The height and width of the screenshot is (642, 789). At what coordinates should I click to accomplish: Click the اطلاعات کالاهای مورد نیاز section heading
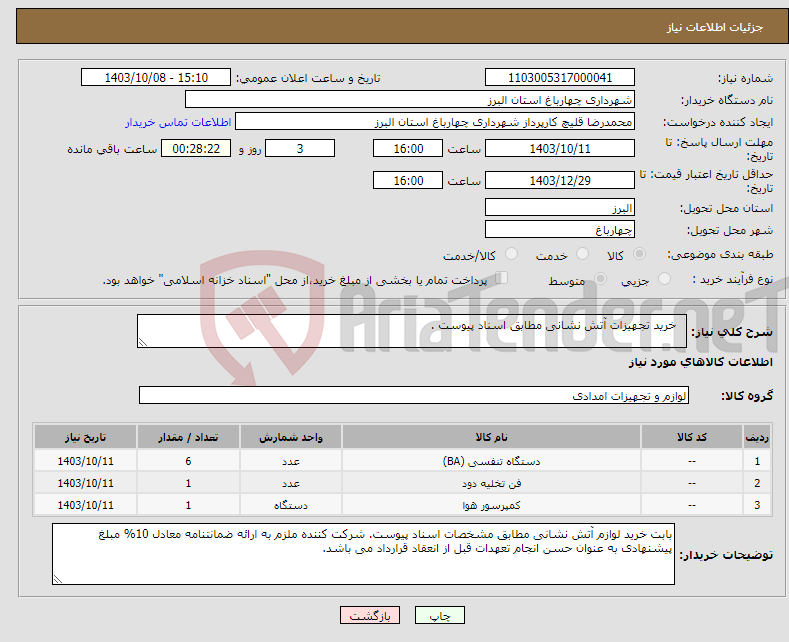click(x=700, y=362)
